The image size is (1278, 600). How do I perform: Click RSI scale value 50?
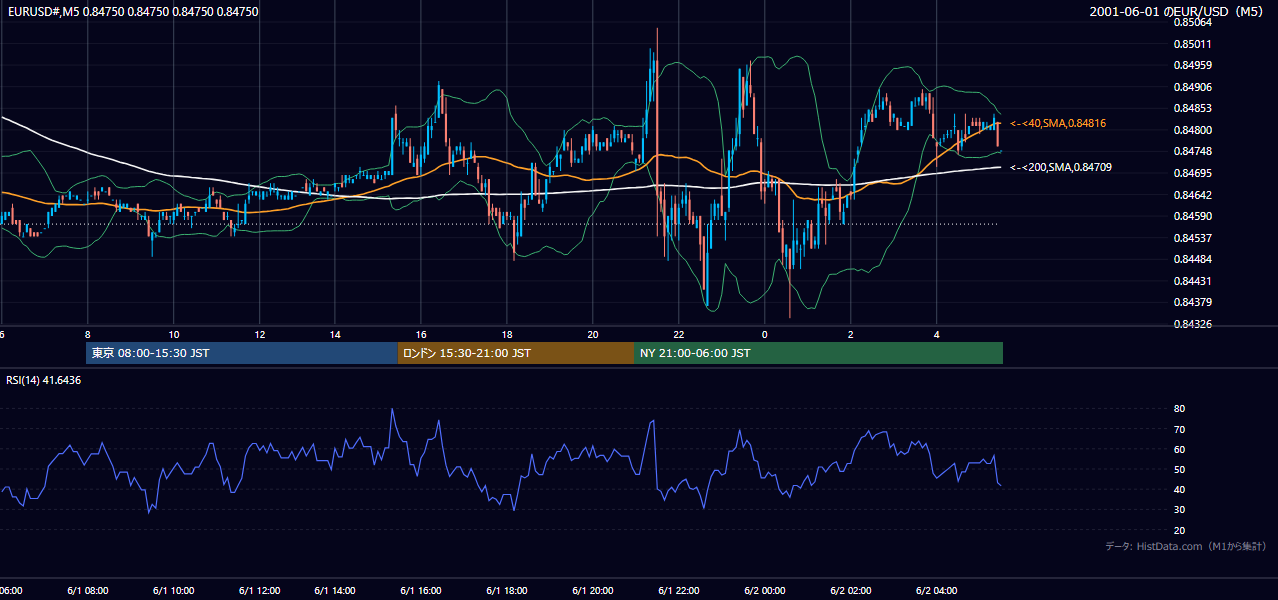tap(1179, 469)
